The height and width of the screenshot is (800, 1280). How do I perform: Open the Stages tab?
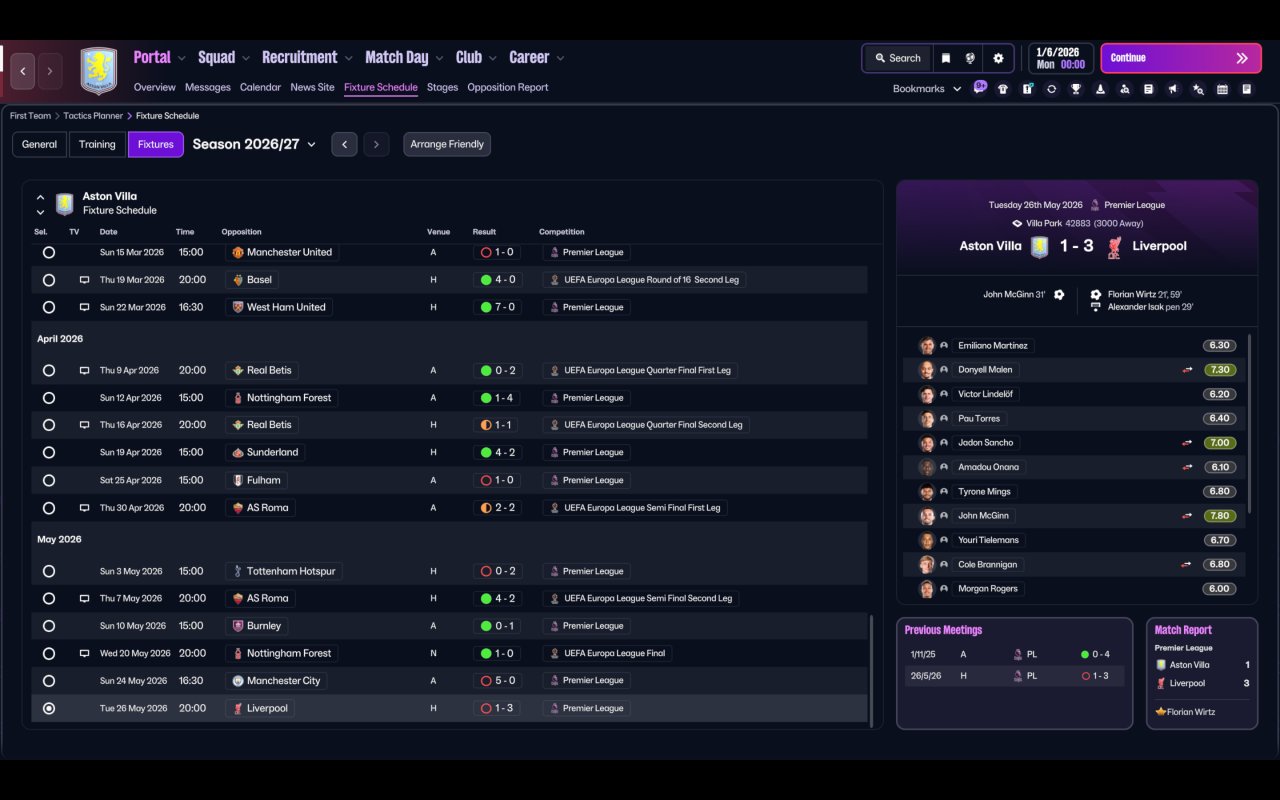click(x=442, y=87)
